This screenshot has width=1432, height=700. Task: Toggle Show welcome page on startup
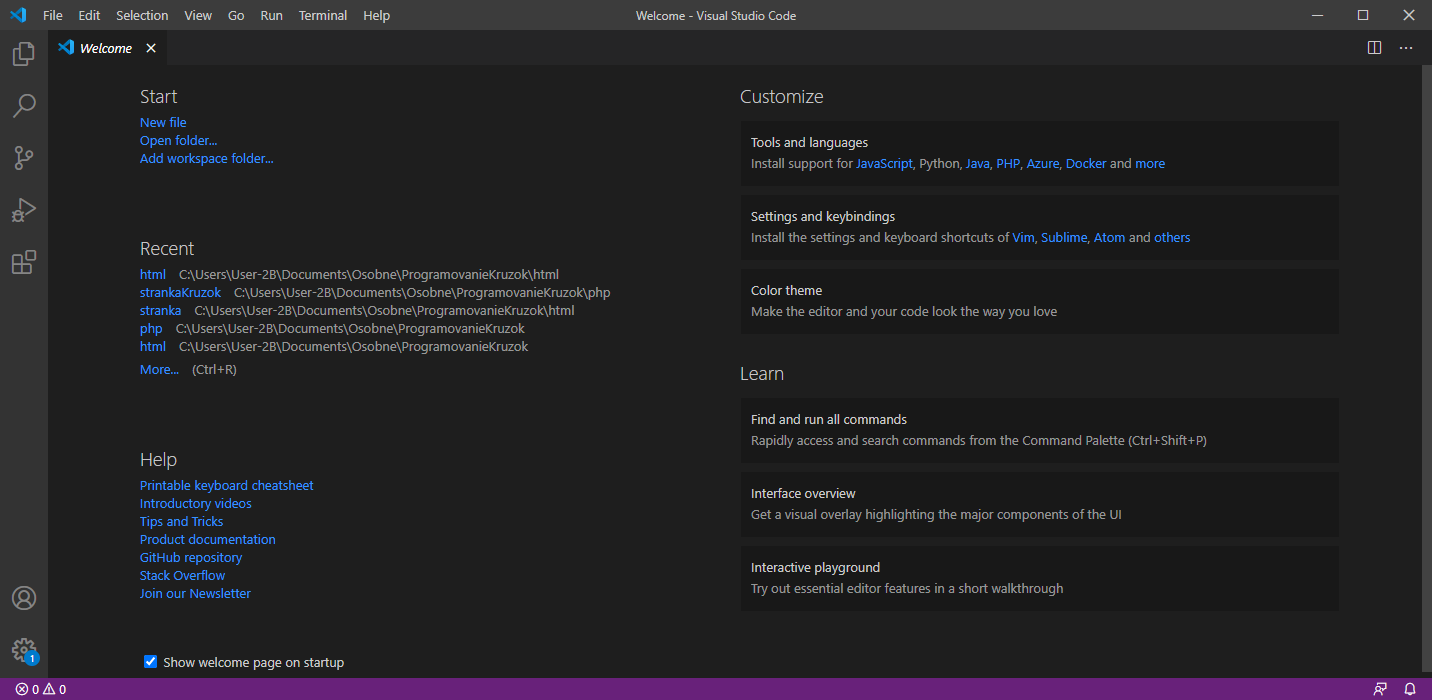click(150, 662)
